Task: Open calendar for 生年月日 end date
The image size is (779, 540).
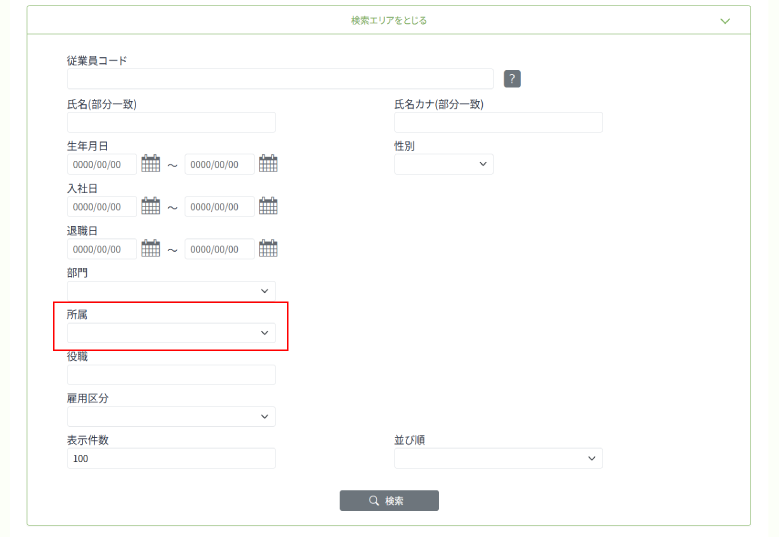Action: point(268,164)
